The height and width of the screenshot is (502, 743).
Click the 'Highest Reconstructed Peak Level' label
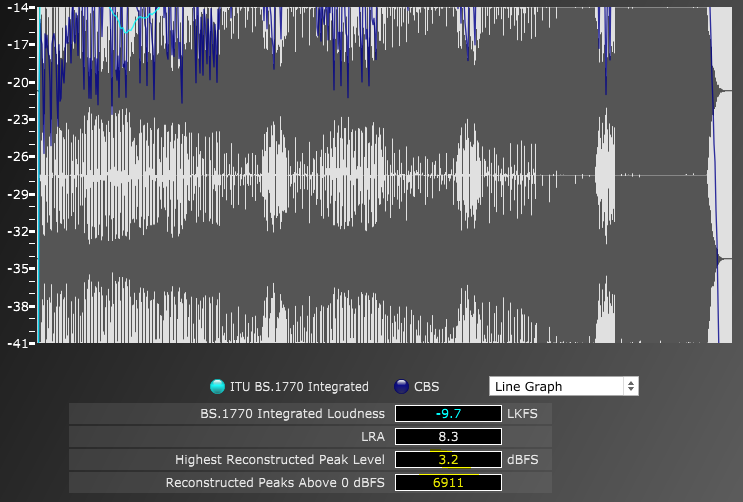tap(280, 459)
